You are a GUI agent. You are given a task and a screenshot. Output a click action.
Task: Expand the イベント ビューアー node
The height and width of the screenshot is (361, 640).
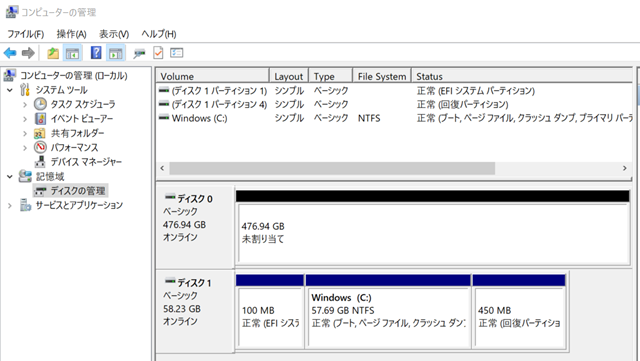click(25, 119)
